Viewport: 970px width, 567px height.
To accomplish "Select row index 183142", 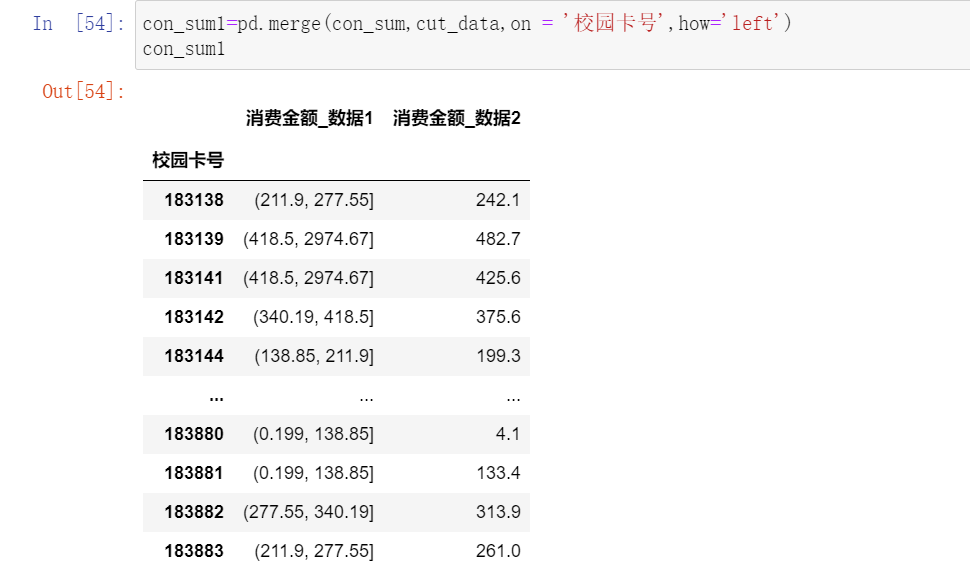I will [x=194, y=317].
